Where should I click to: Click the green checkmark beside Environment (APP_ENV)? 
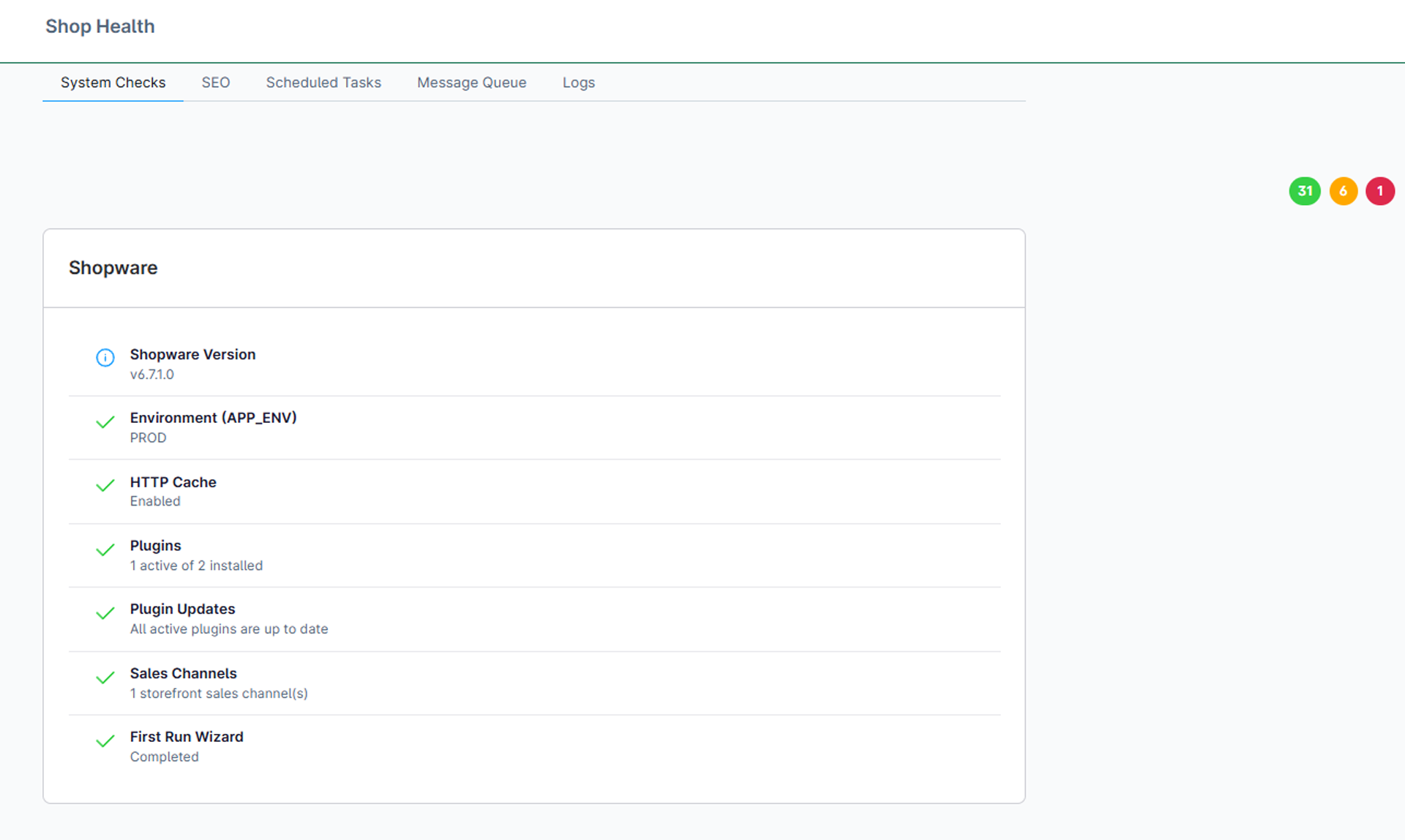point(105,422)
